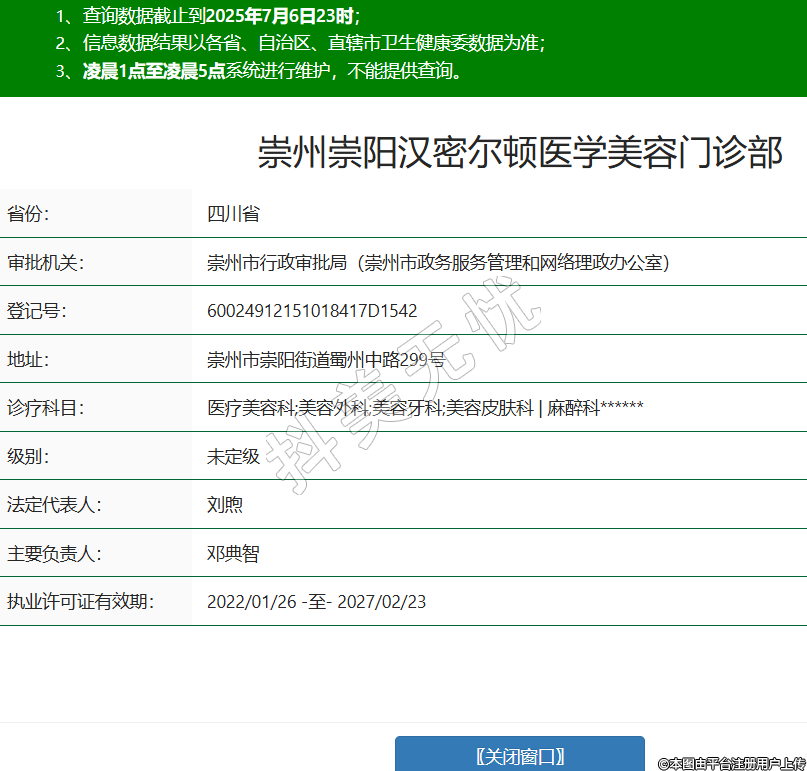The height and width of the screenshot is (771, 807).
Task: Click the legal representative name 刘煦
Action: [x=225, y=505]
